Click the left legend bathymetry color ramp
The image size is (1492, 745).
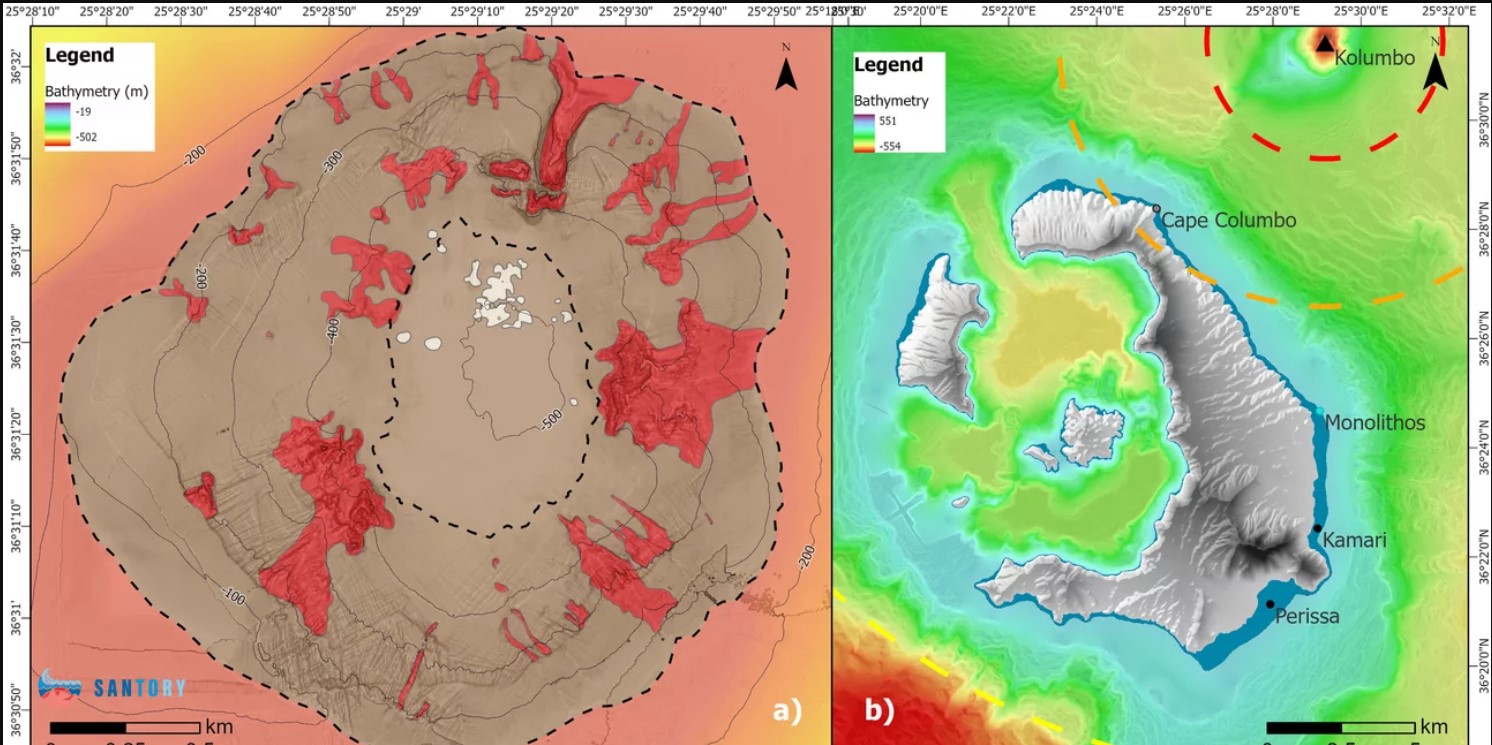(x=56, y=125)
